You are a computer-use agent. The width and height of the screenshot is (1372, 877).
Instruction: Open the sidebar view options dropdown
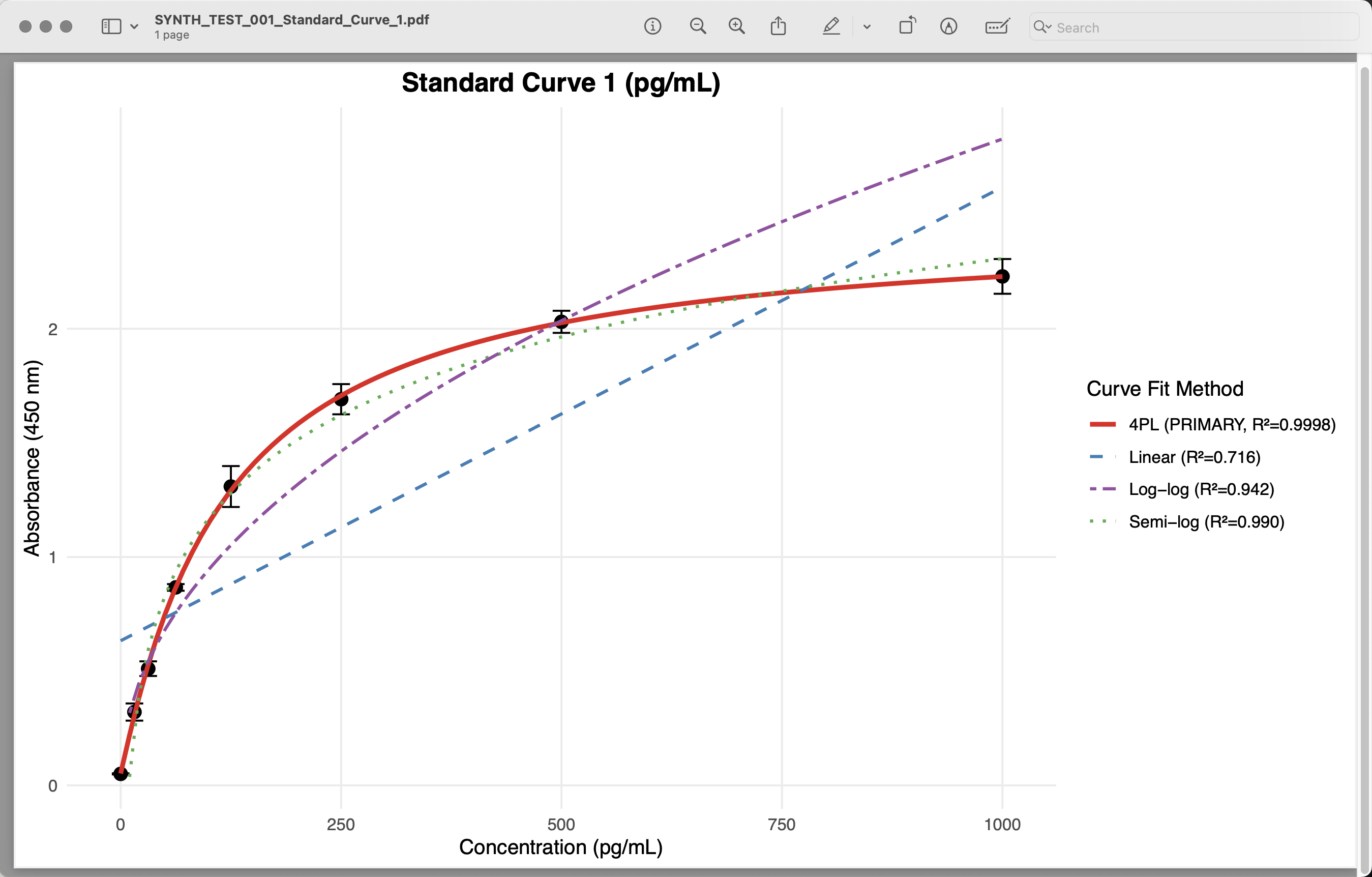point(134,26)
